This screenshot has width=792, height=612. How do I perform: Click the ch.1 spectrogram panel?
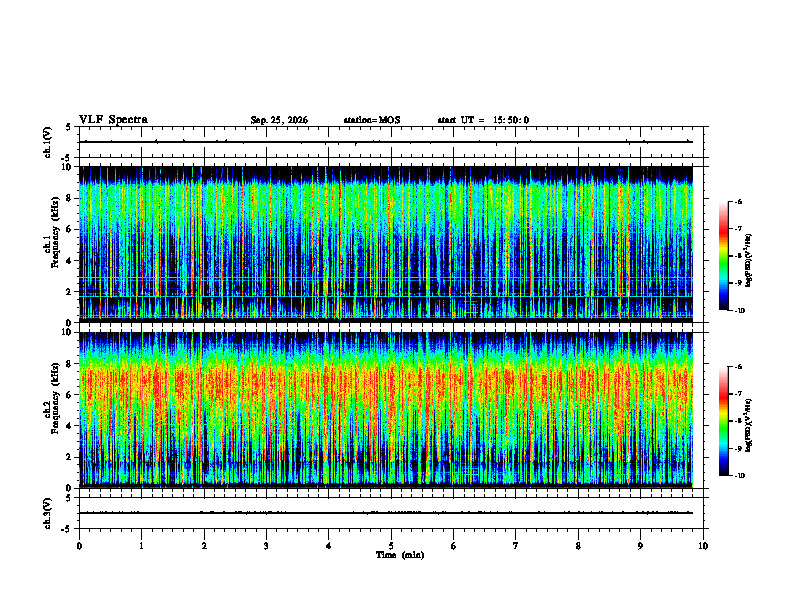point(385,244)
